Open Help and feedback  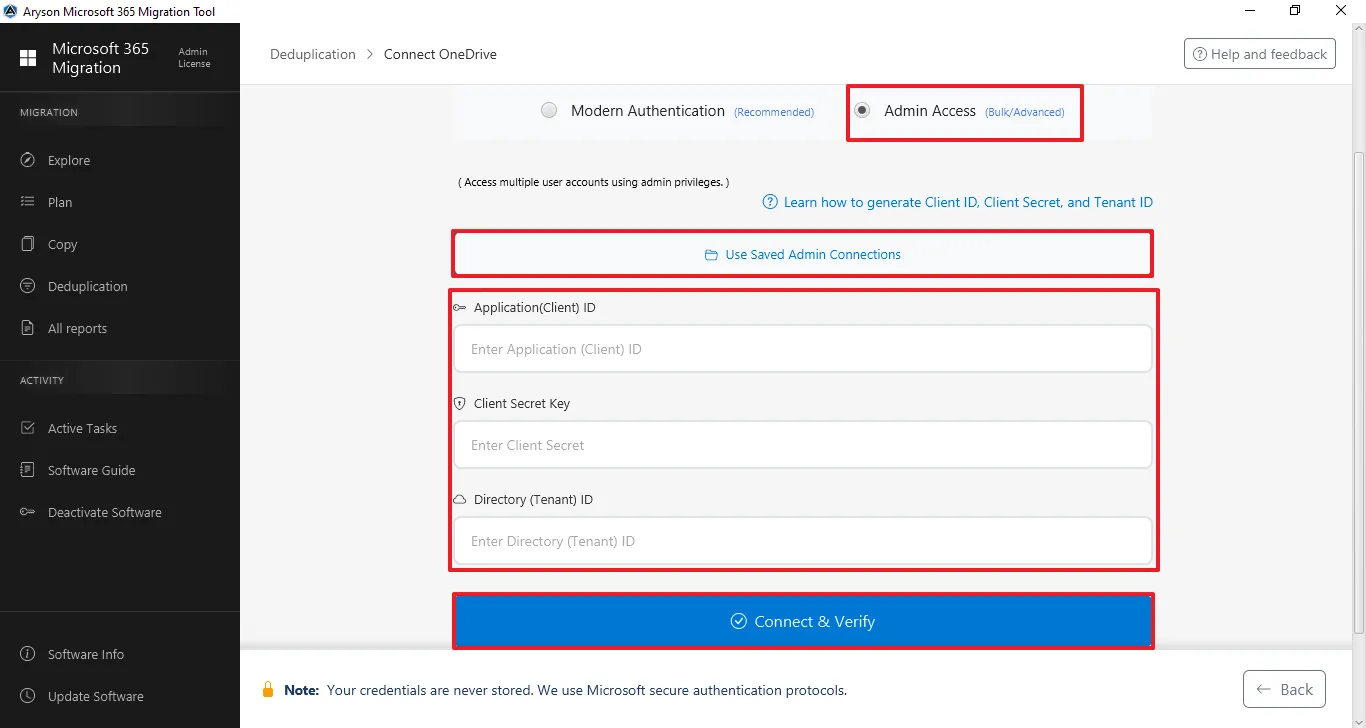point(1260,54)
